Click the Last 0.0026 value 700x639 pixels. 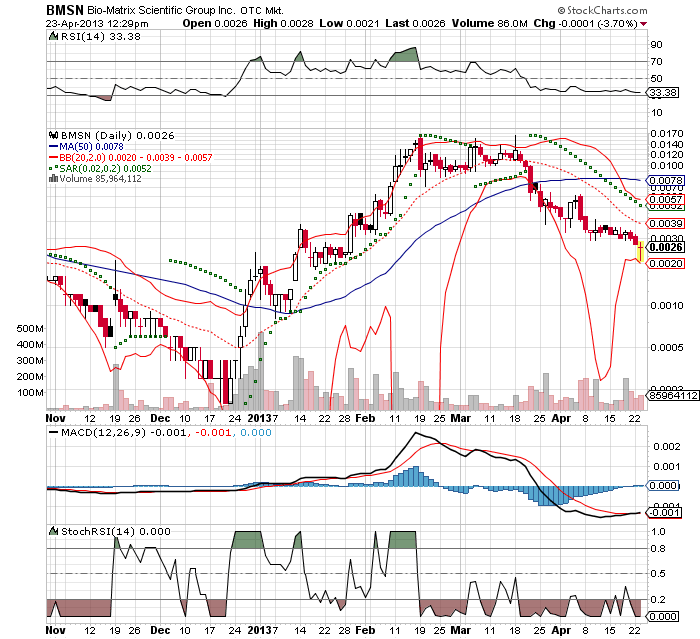coord(415,24)
